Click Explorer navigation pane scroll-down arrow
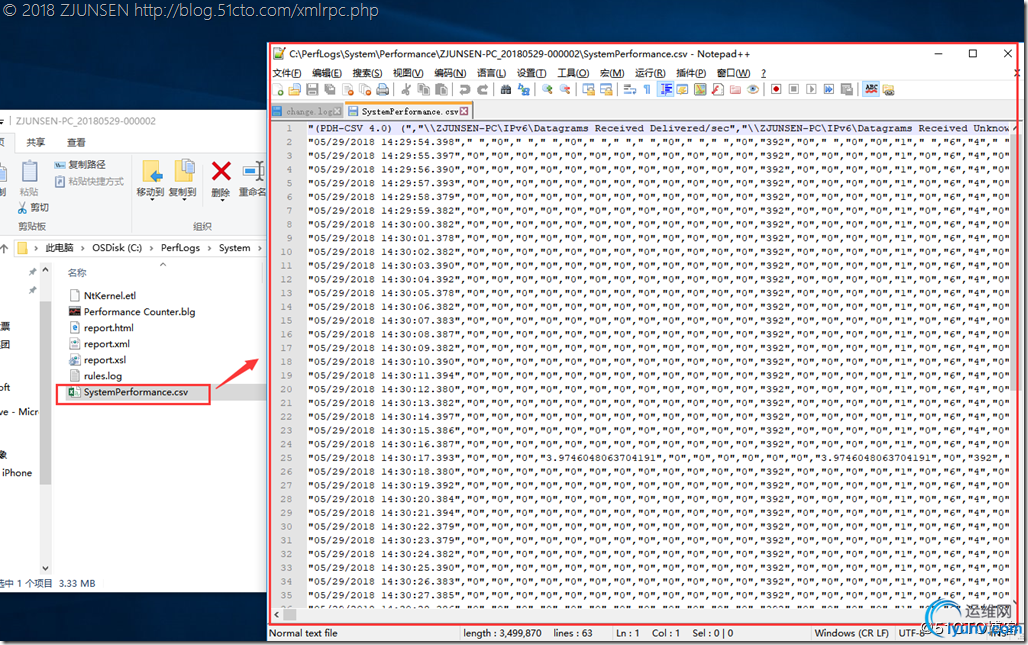The image size is (1028, 645). pyautogui.click(x=45, y=568)
